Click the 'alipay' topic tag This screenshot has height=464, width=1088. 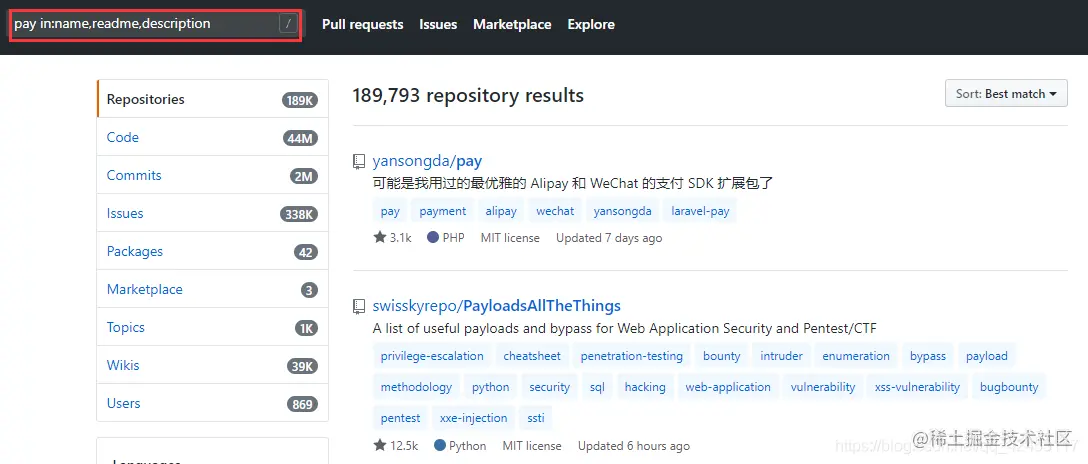[x=501, y=212]
